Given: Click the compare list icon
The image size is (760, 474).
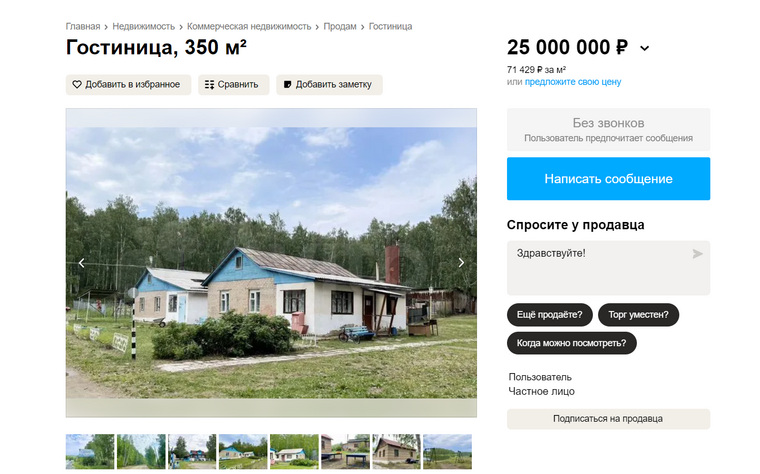Looking at the screenshot, I should (x=209, y=85).
